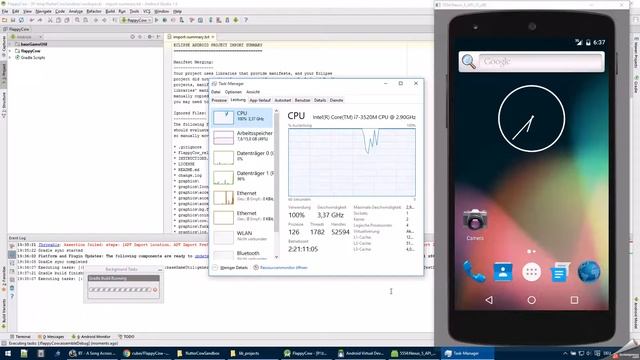Click the project panel settings gear icon
Viewport: 640px width, 360px height.
coord(149,37)
